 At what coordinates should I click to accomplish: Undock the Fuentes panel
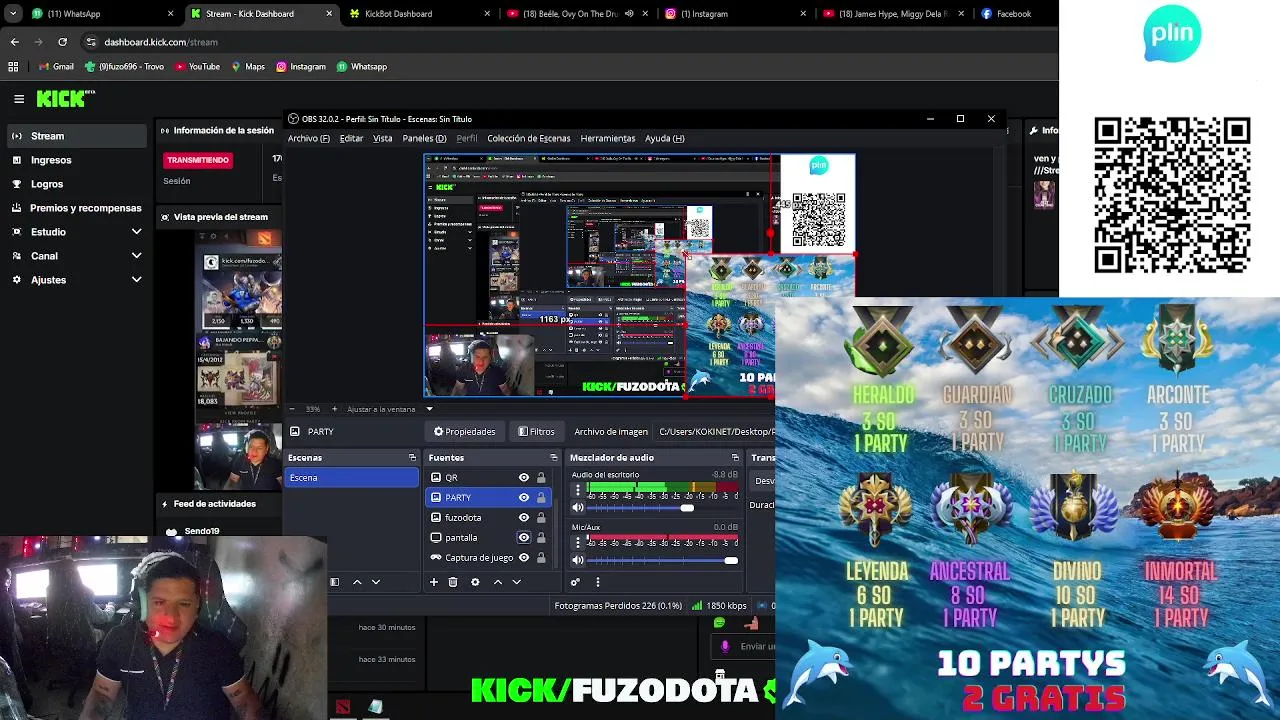click(x=553, y=458)
